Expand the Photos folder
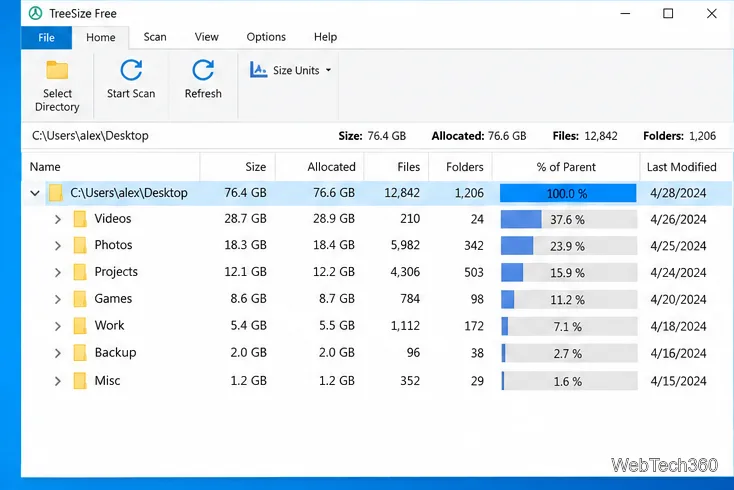 click(x=58, y=246)
